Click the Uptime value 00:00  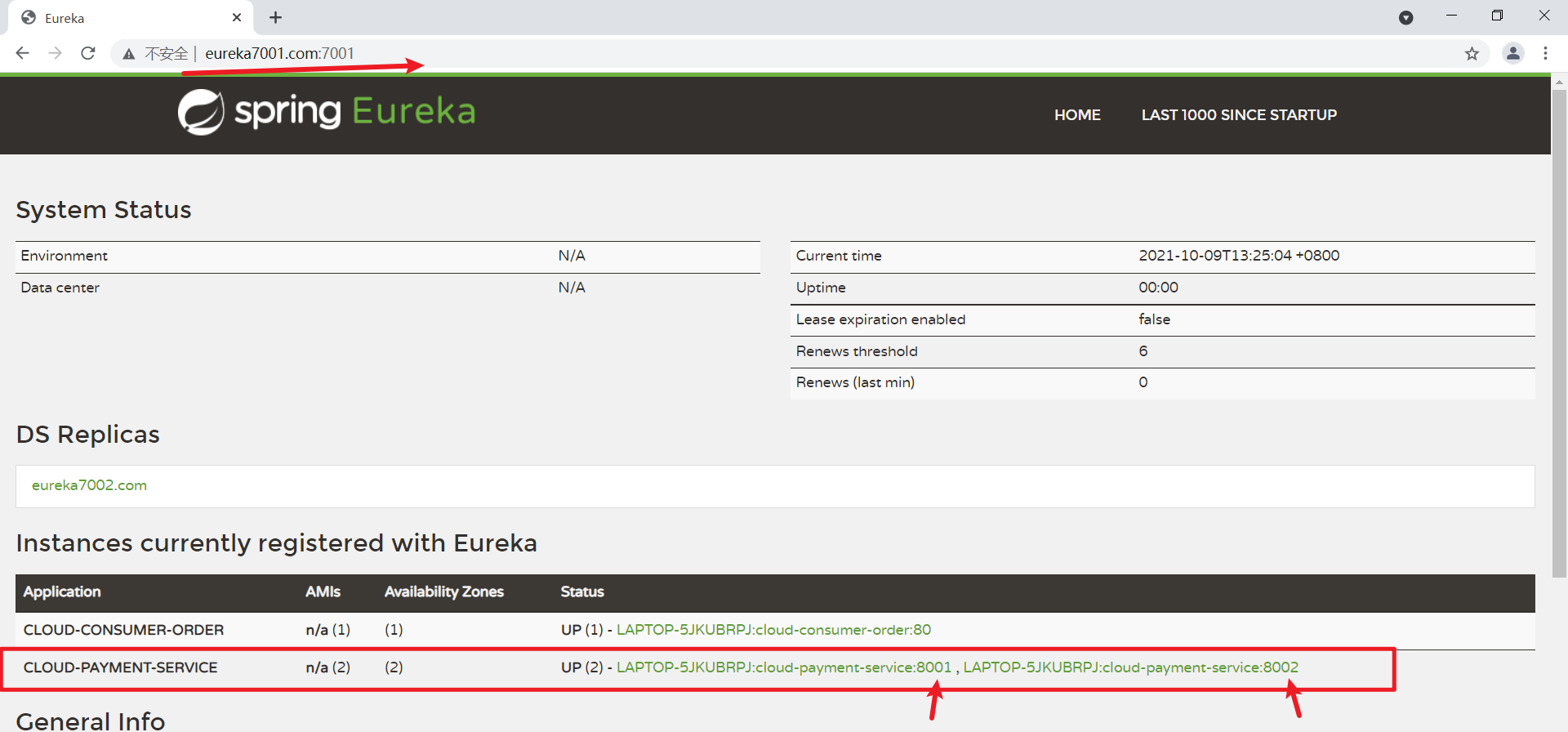tap(1158, 288)
